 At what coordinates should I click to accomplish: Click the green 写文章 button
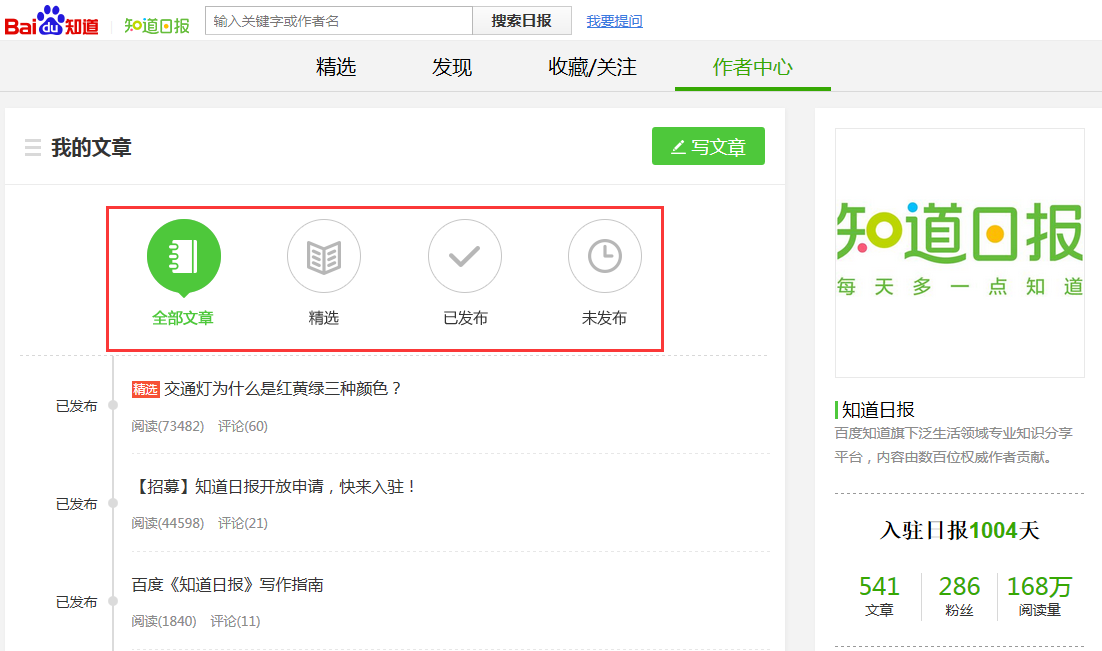708,146
